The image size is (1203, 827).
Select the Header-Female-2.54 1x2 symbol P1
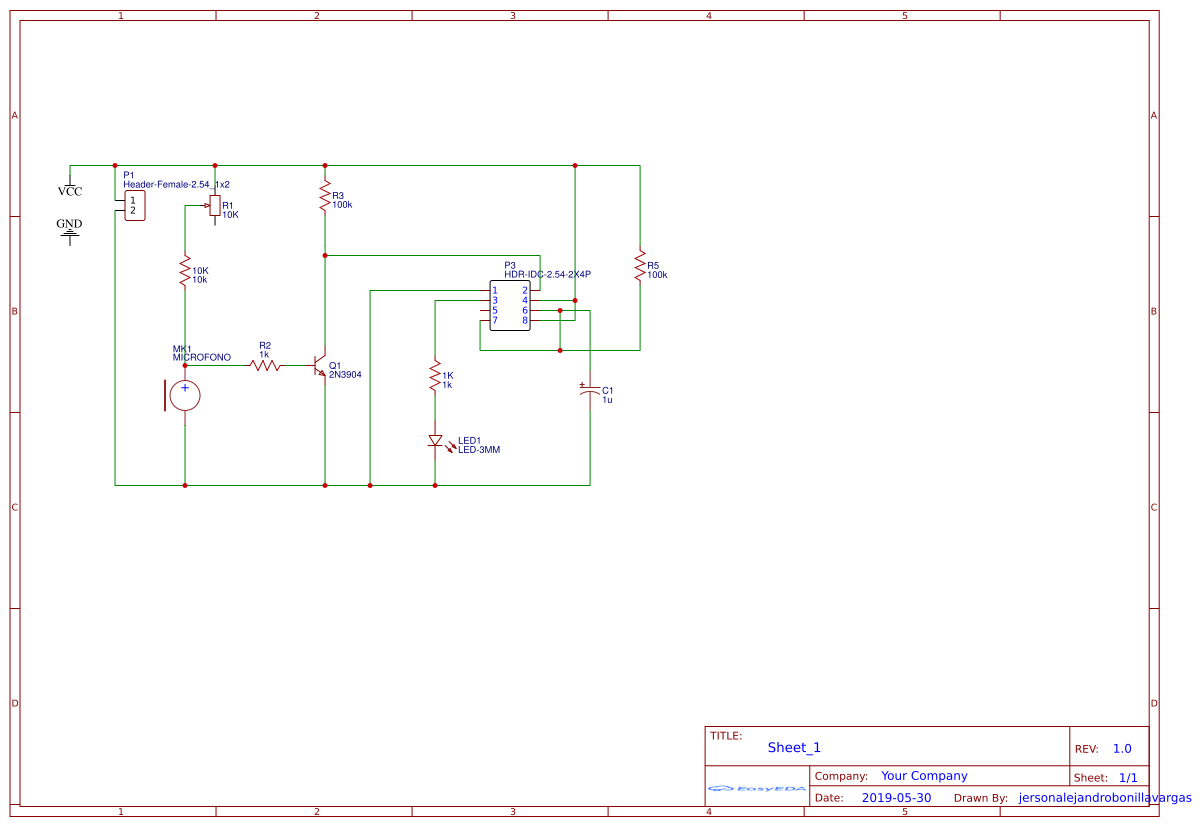[133, 205]
